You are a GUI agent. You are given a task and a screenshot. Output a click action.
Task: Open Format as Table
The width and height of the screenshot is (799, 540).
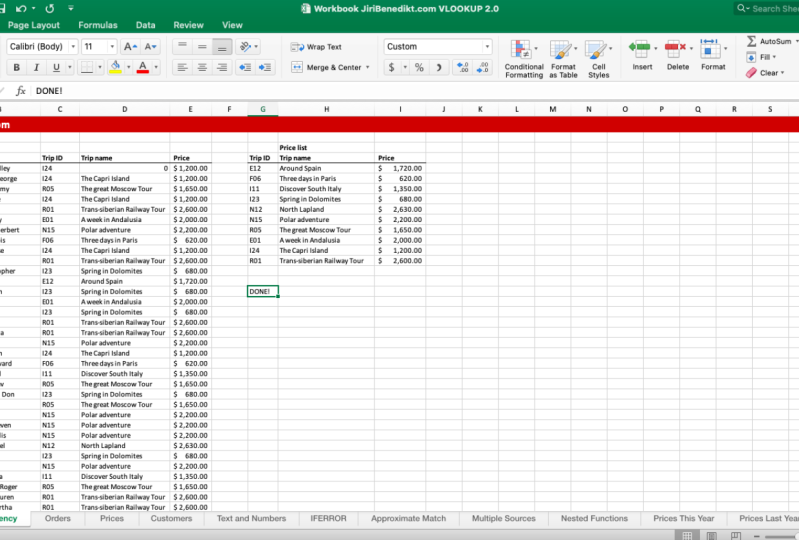(x=563, y=59)
